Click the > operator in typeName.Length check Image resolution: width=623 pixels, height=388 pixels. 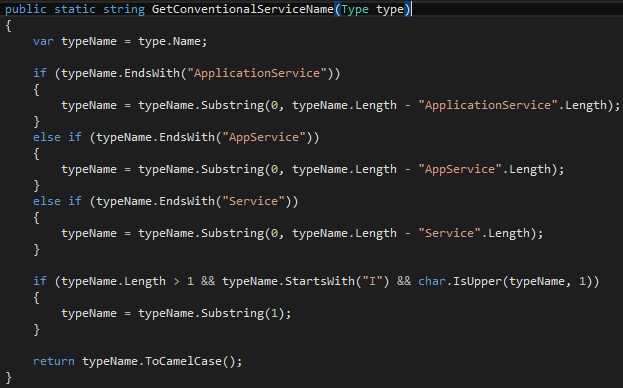(x=176, y=281)
